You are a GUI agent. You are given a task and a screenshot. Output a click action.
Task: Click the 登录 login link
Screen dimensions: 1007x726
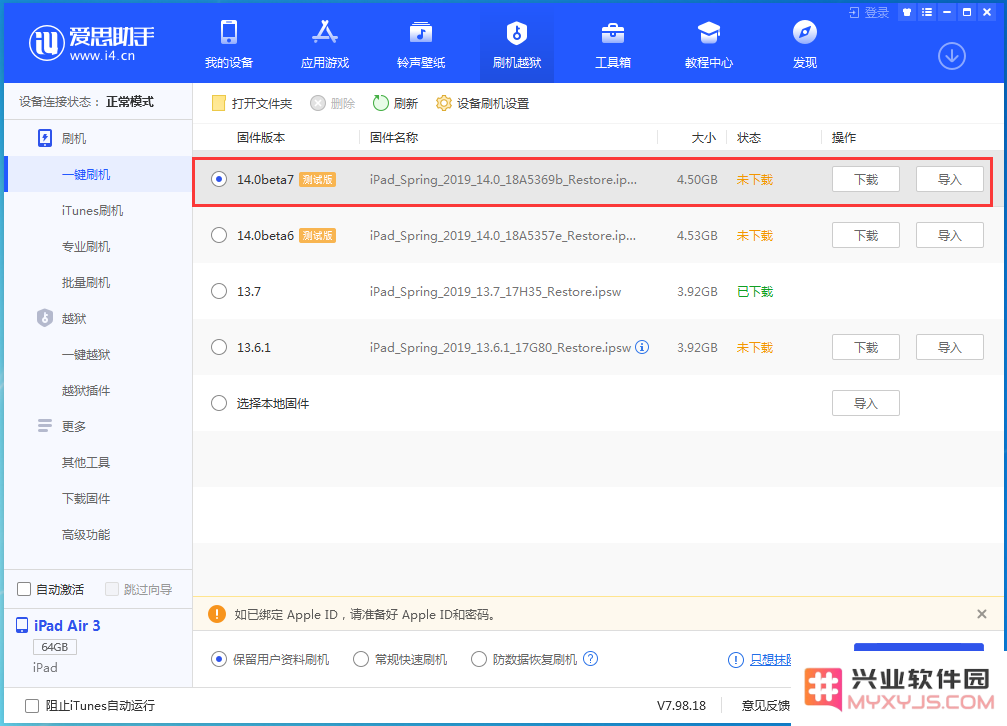pos(869,12)
